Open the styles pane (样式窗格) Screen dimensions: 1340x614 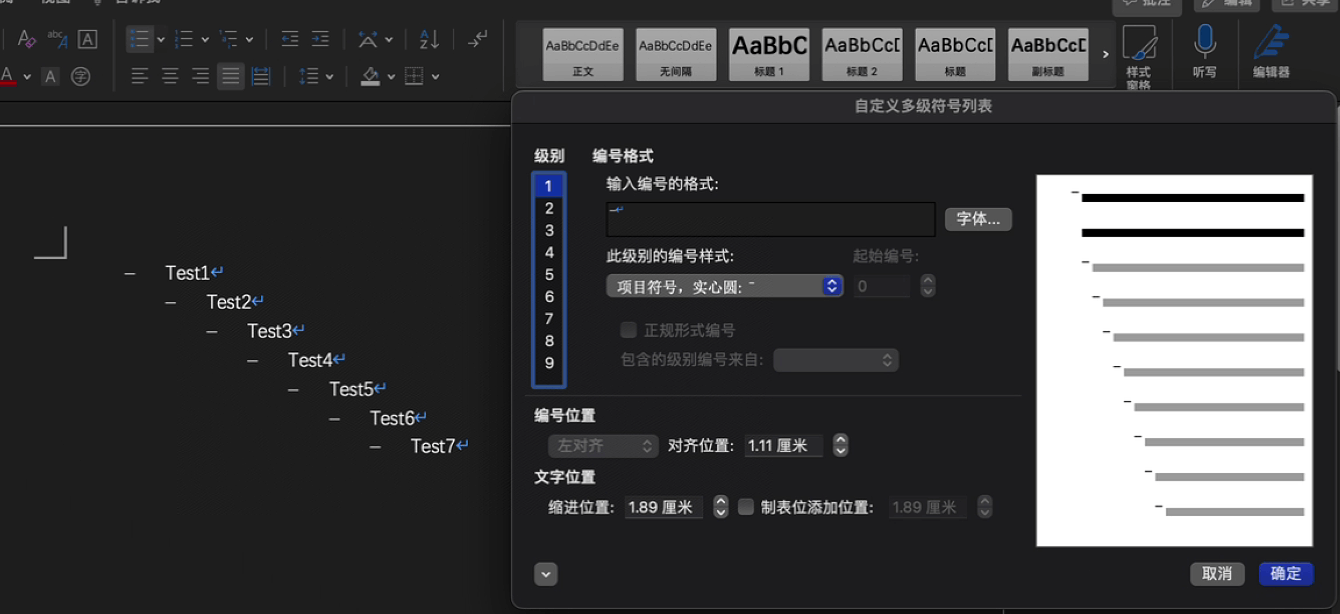(x=1139, y=56)
